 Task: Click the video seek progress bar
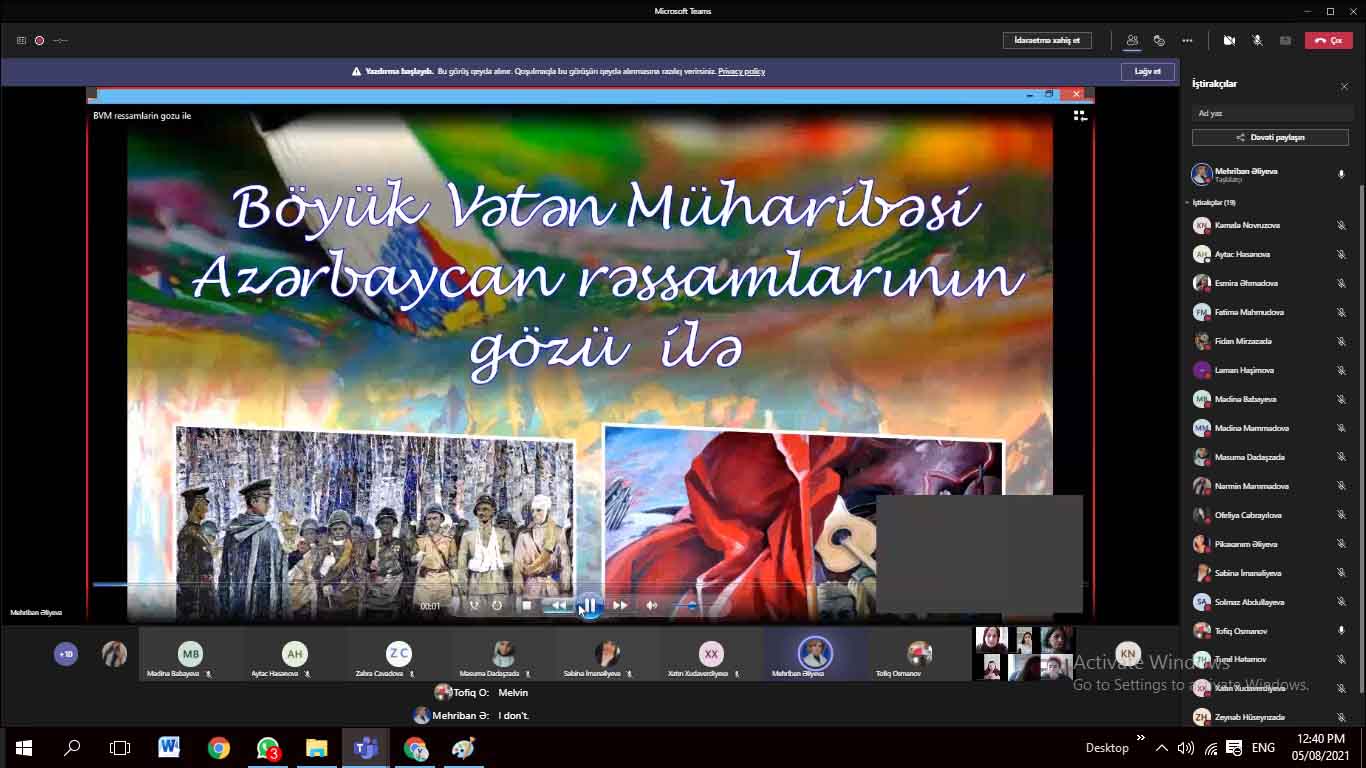(590, 584)
